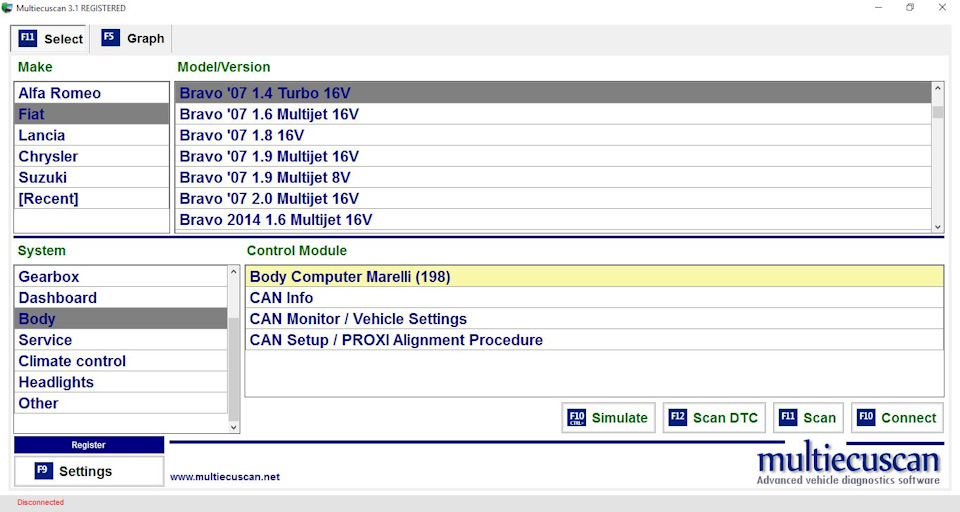Select [Recent] in Make list

click(x=91, y=198)
